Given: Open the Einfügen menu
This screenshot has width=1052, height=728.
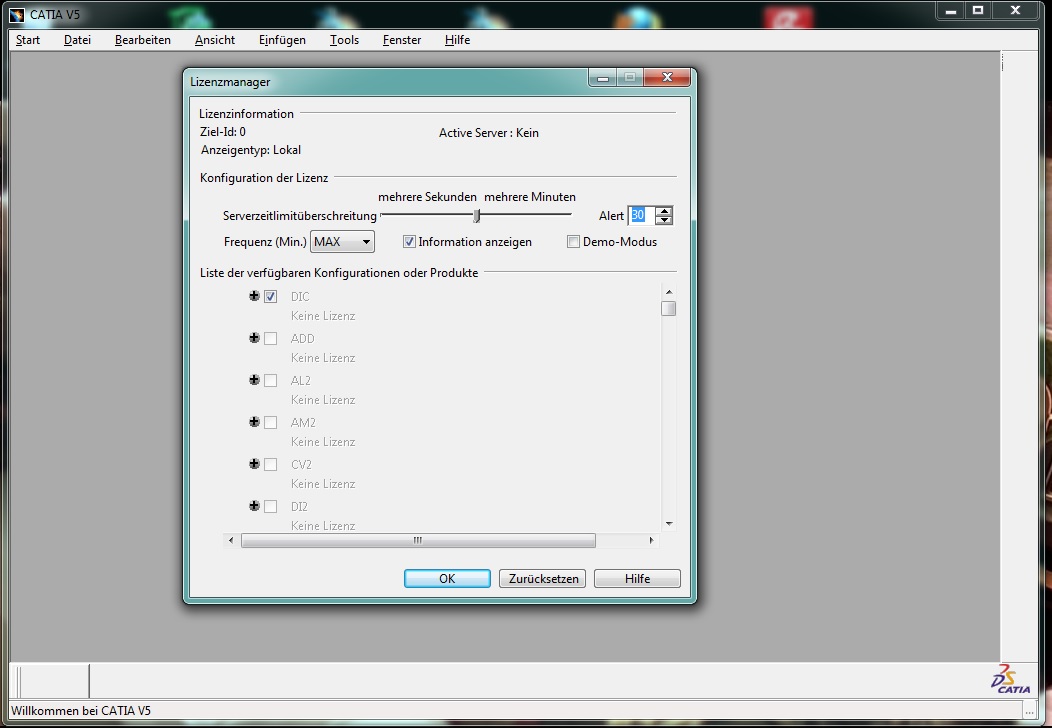Looking at the screenshot, I should point(282,40).
